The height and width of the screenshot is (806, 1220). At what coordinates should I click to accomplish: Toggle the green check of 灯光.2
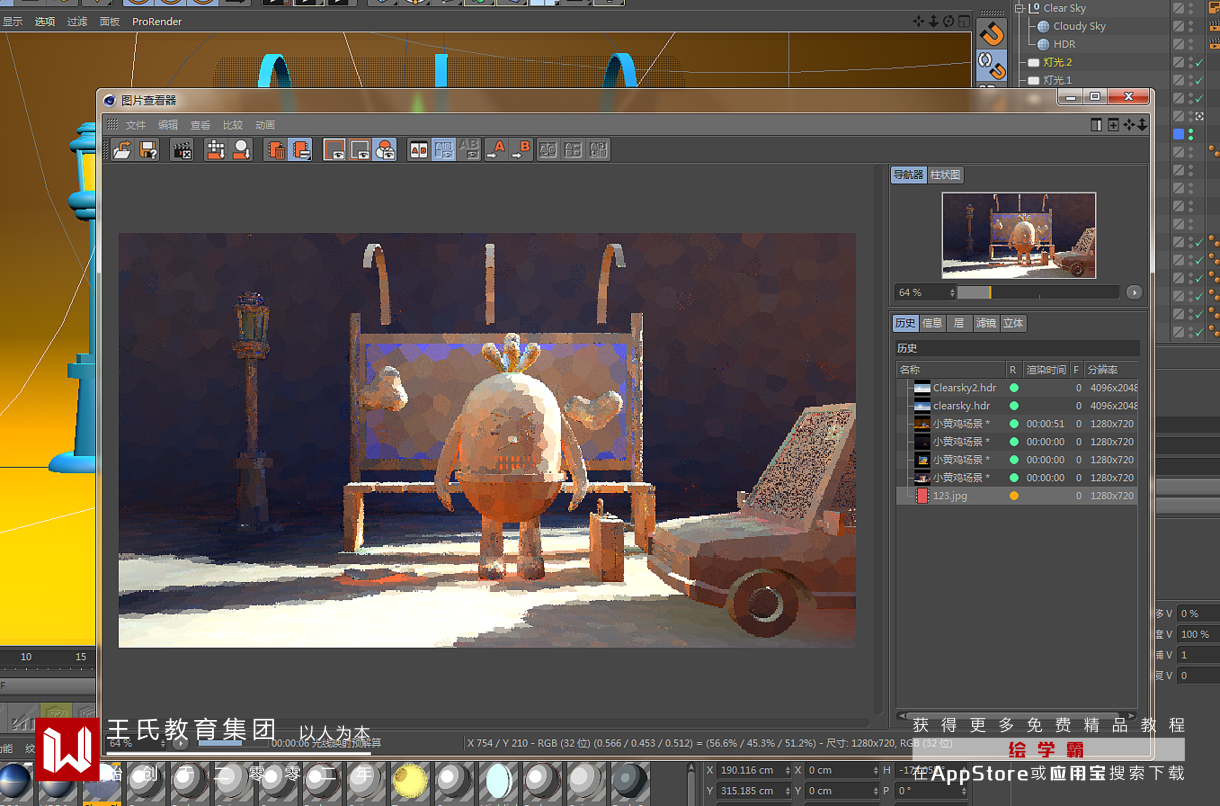tap(1200, 62)
